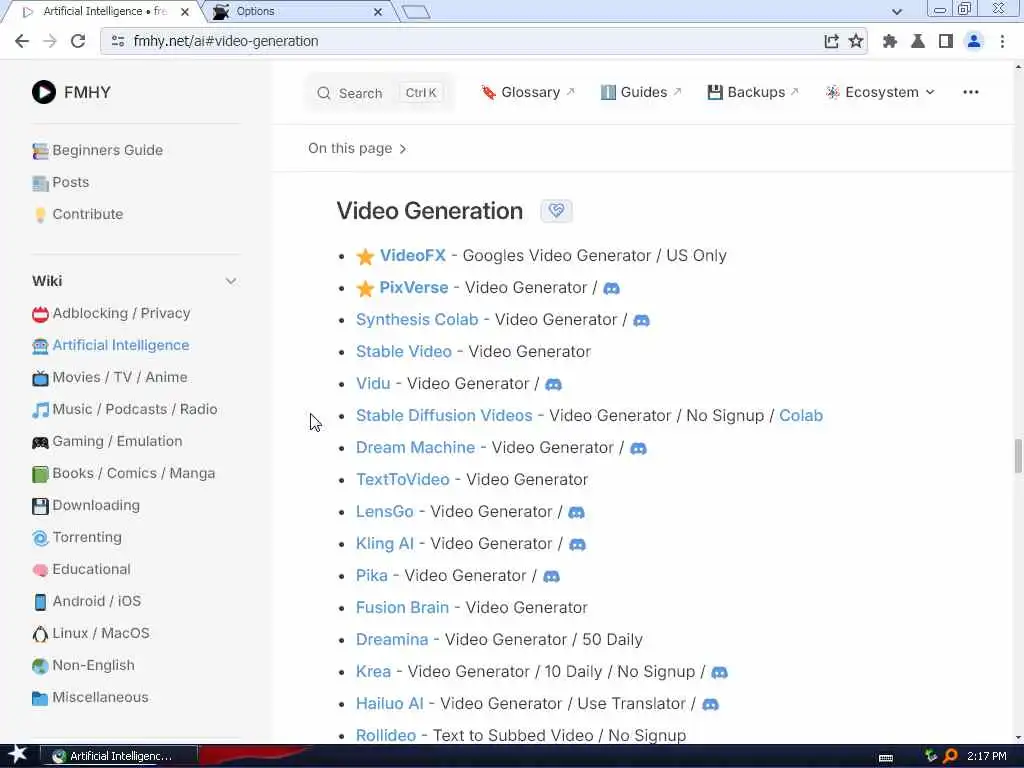Open the Backups nav link

tap(753, 92)
